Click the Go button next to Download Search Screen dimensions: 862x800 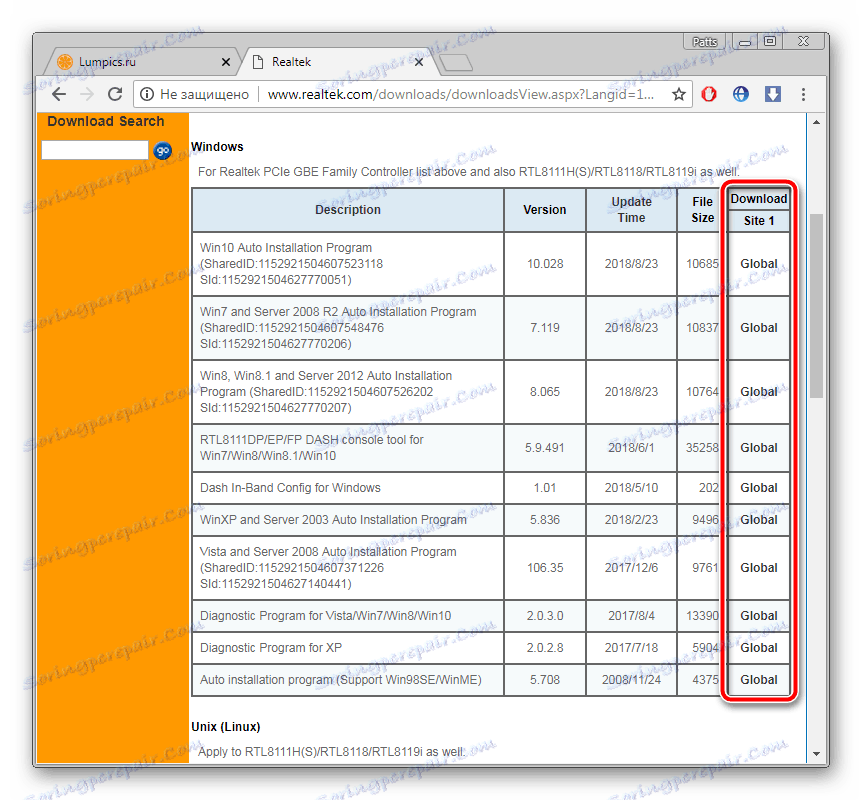click(x=162, y=150)
